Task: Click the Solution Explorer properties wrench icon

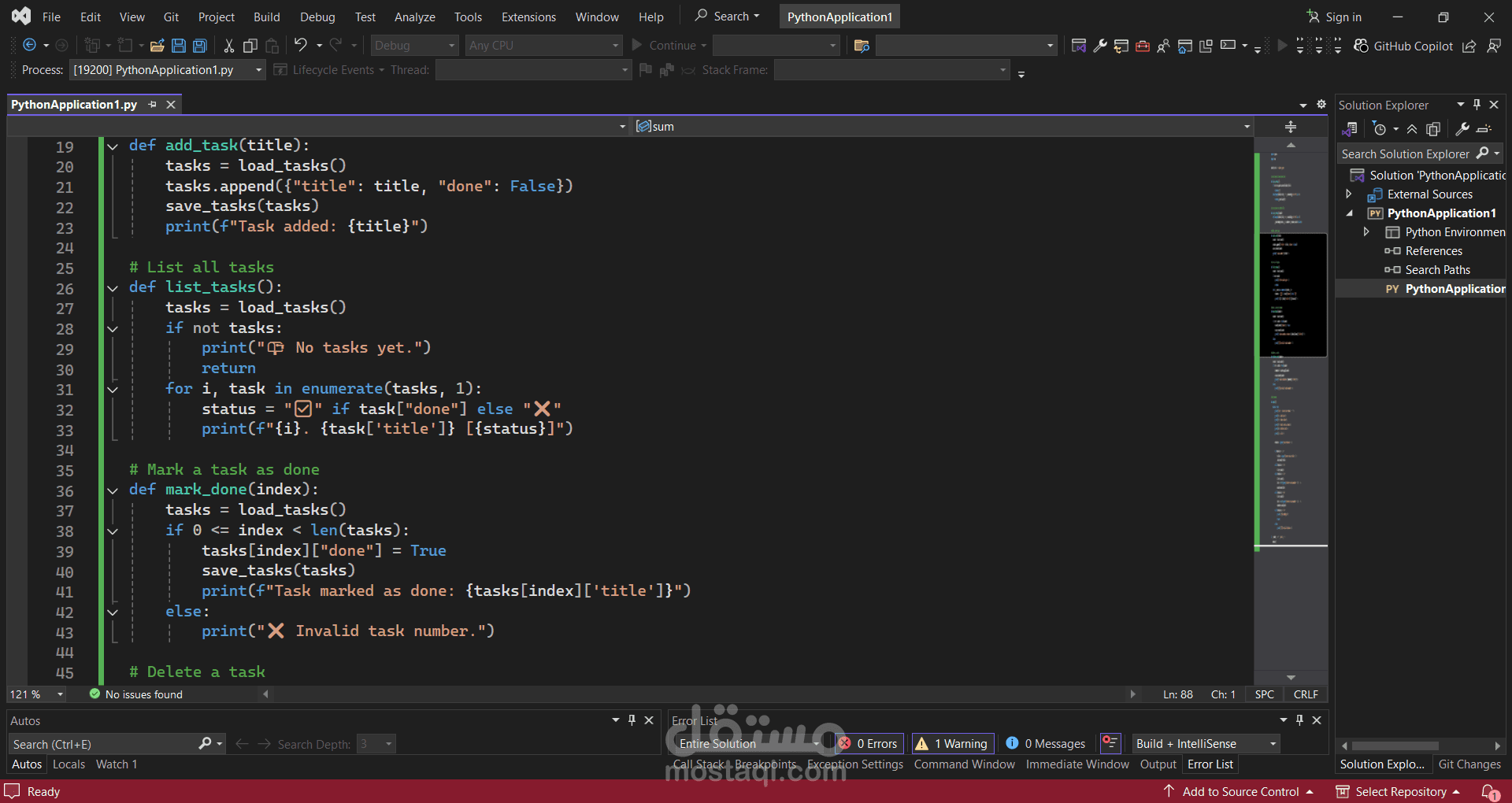Action: [1462, 129]
